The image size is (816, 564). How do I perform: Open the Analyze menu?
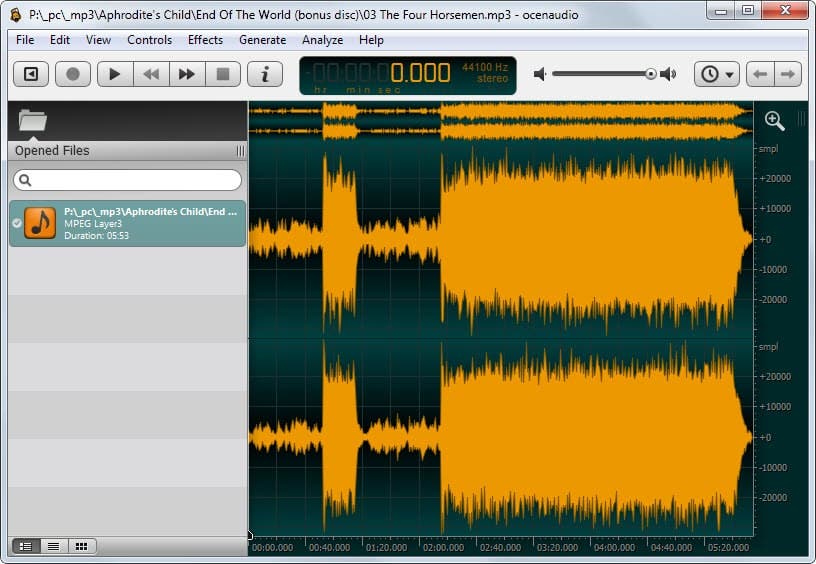(x=322, y=40)
